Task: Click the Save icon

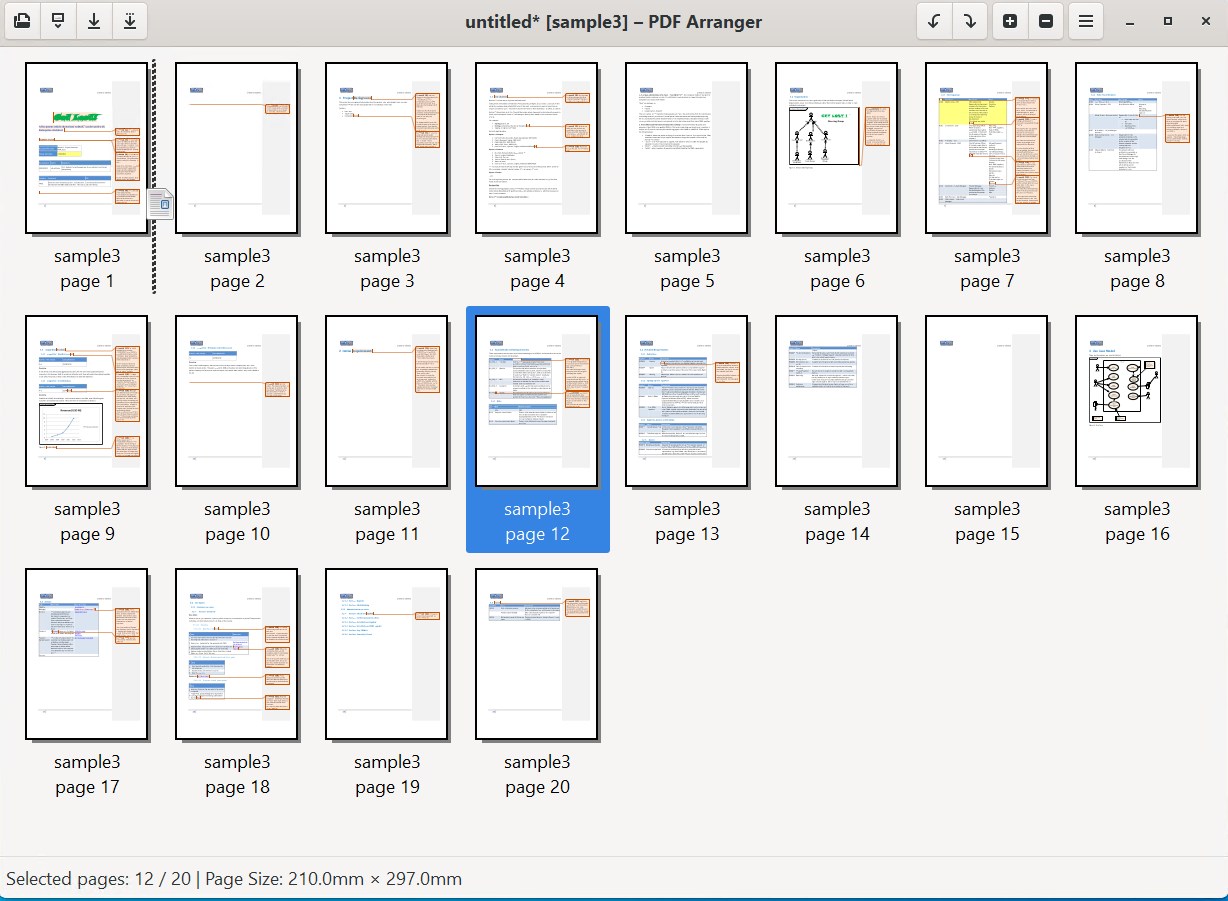Action: point(94,21)
